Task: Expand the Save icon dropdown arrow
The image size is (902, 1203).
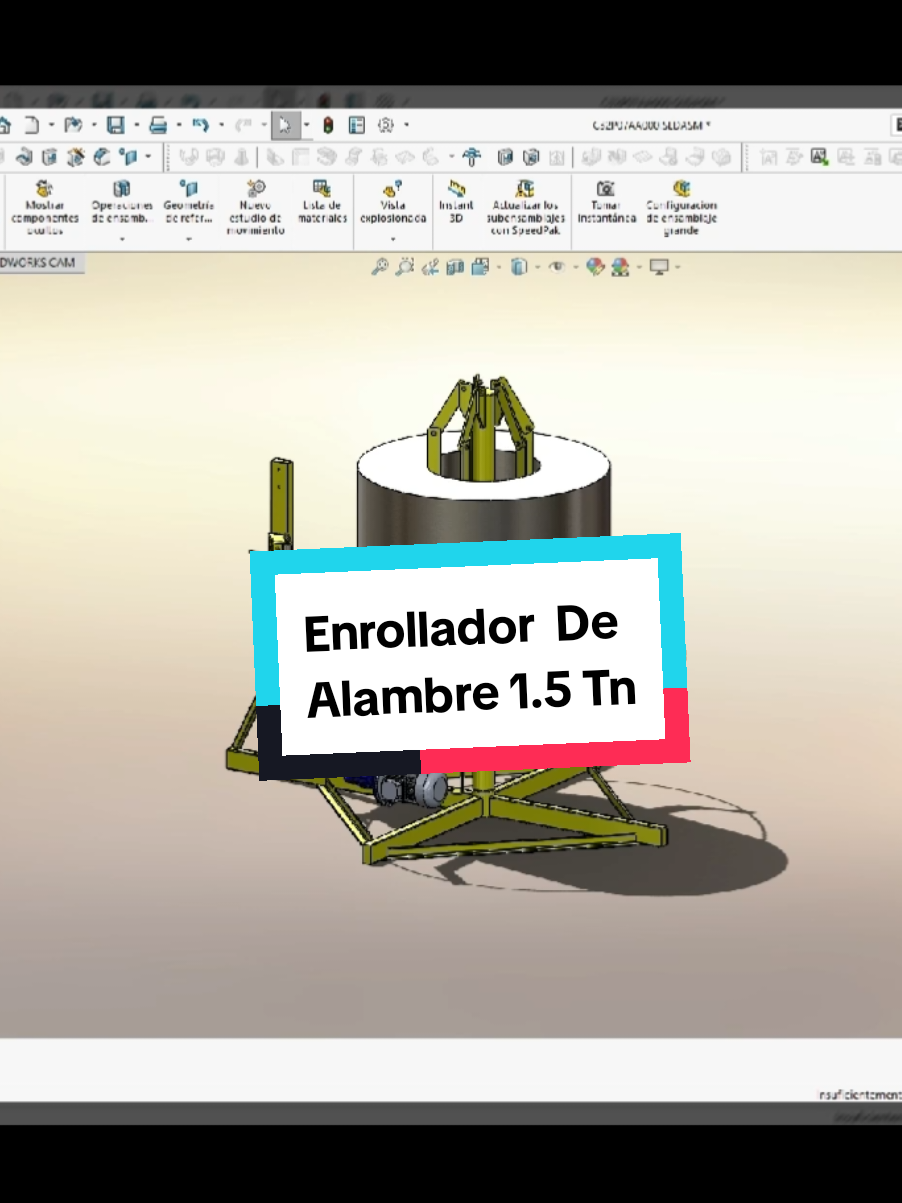Action: (x=136, y=126)
